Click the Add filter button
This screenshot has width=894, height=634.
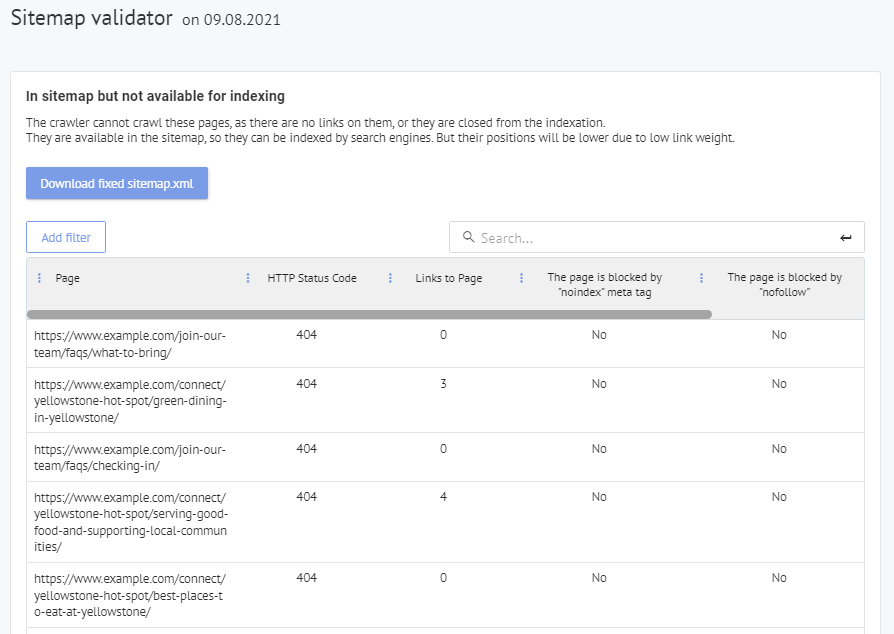pos(66,238)
